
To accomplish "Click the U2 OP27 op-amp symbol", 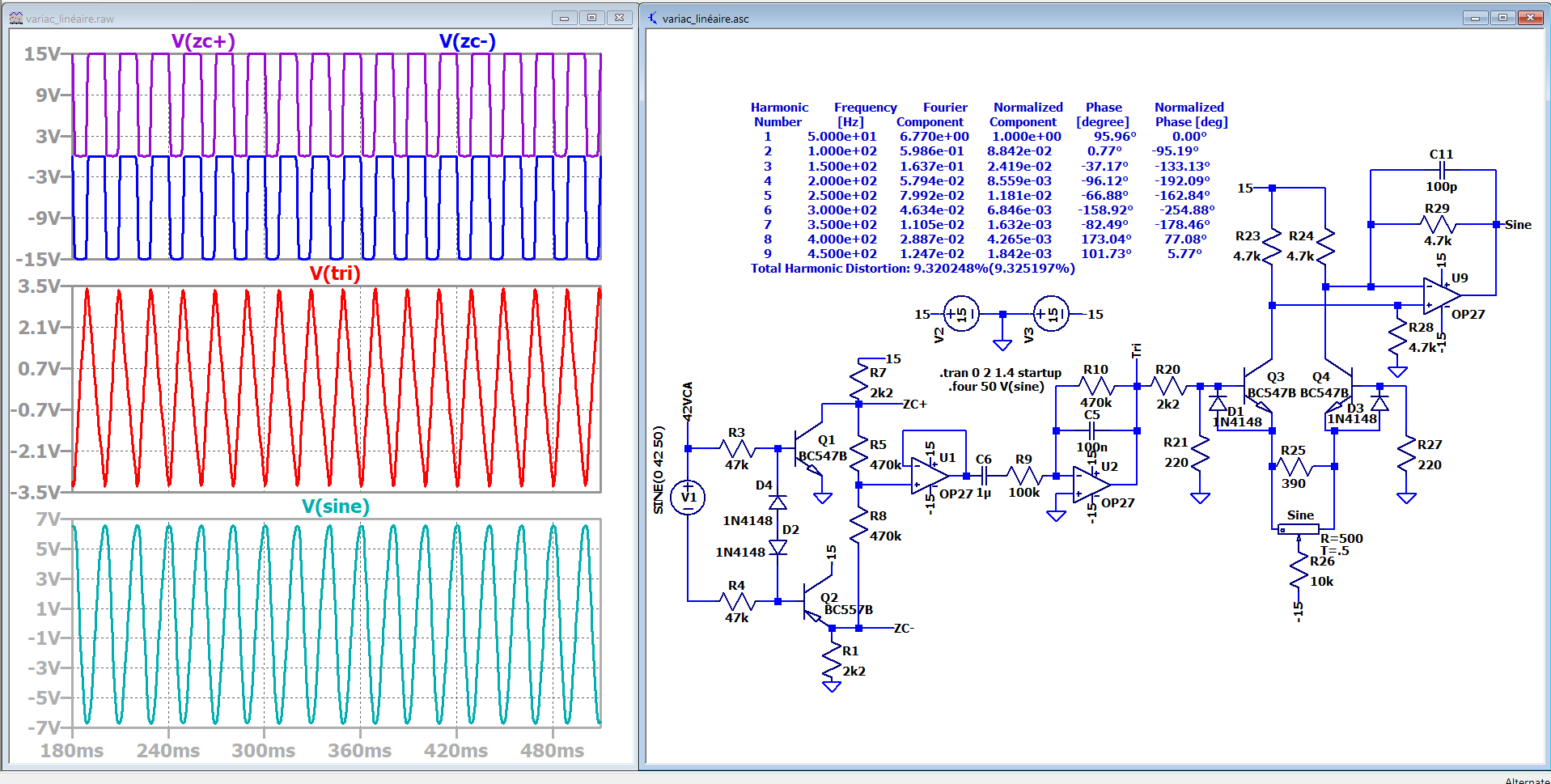I will click(x=1091, y=484).
